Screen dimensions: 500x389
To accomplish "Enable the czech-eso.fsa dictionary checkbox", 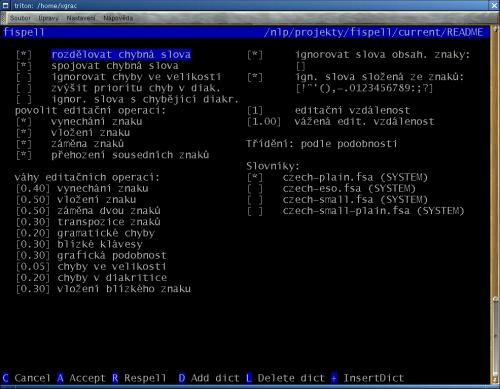I will pos(255,189).
